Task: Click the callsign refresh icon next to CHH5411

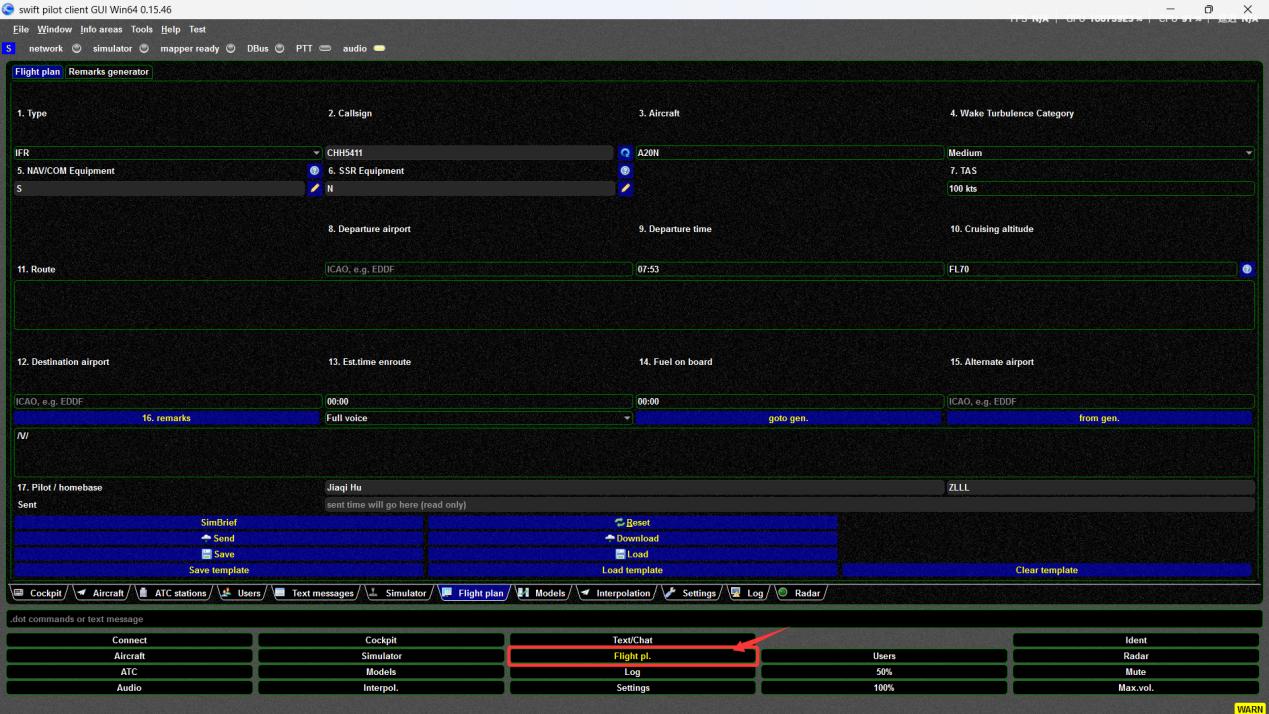Action: pos(626,153)
